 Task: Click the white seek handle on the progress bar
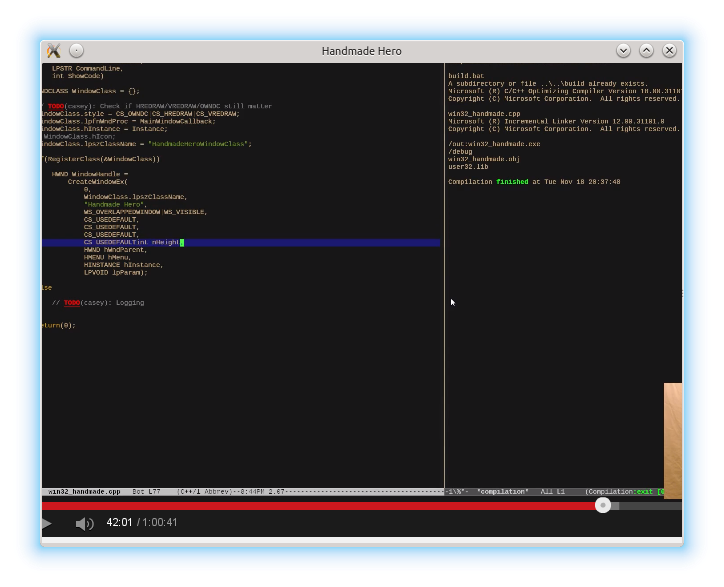[603, 506]
